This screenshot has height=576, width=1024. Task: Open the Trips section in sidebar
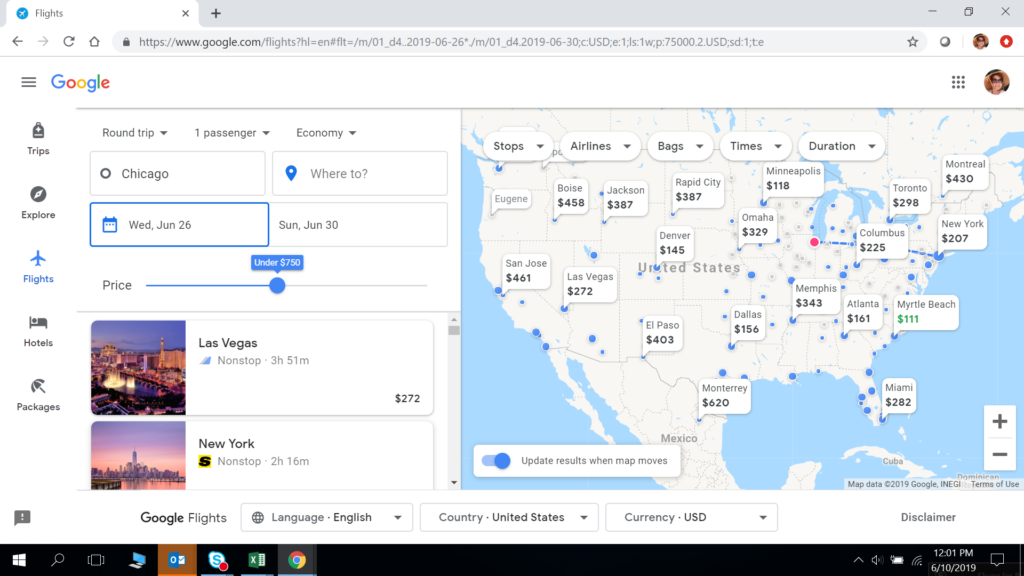(x=38, y=139)
